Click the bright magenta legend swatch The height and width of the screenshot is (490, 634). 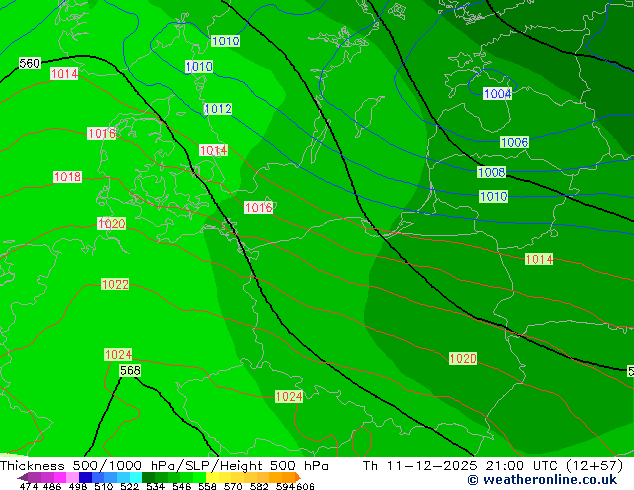click(x=60, y=477)
